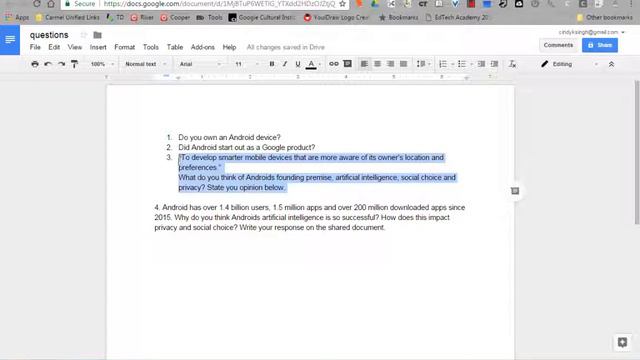Toggle bold formatting

pos(272,64)
